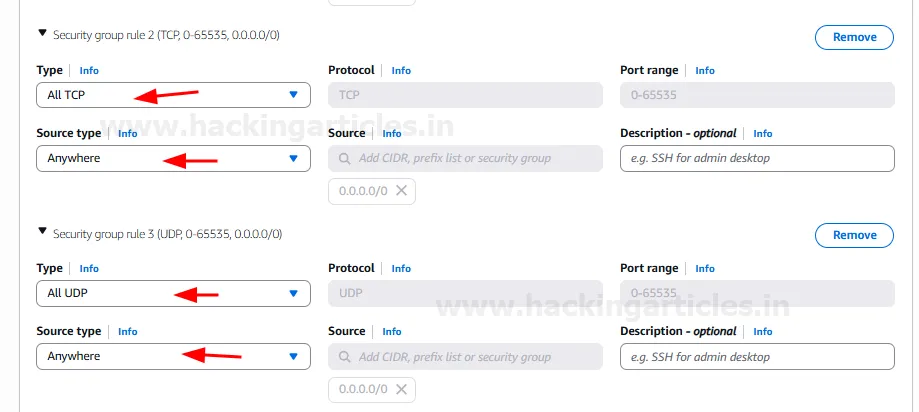The image size is (919, 412).
Task: Remove the 0.0.0.0/0 chip in rule 2
Action: point(401,191)
